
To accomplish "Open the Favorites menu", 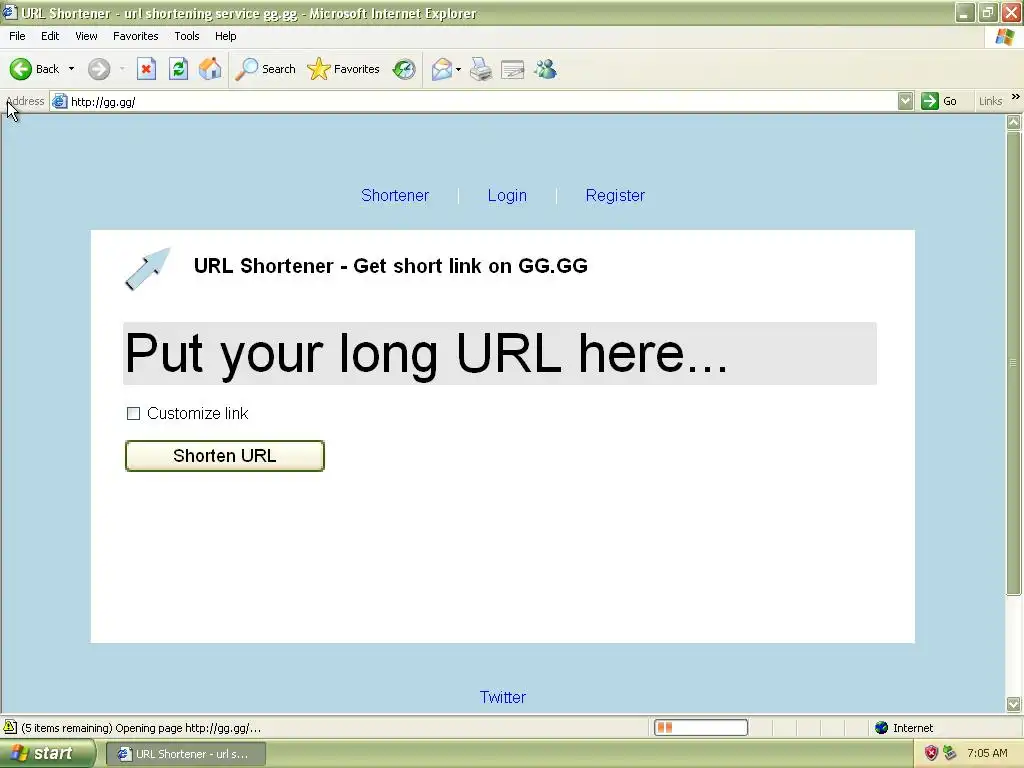I will (x=135, y=36).
